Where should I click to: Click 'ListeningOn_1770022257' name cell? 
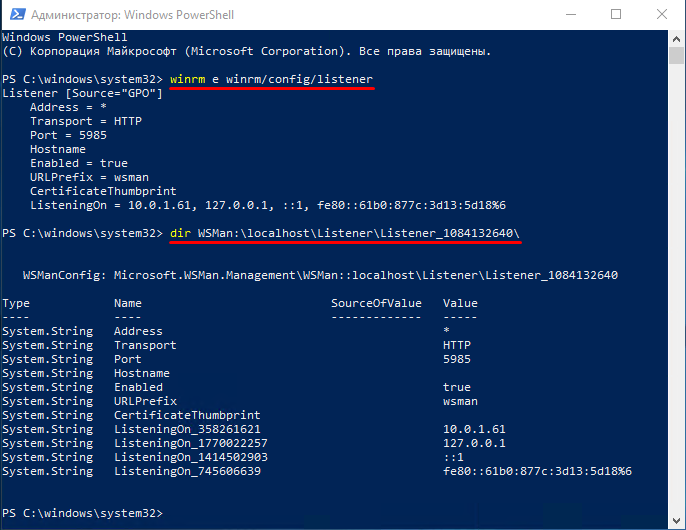(x=191, y=443)
